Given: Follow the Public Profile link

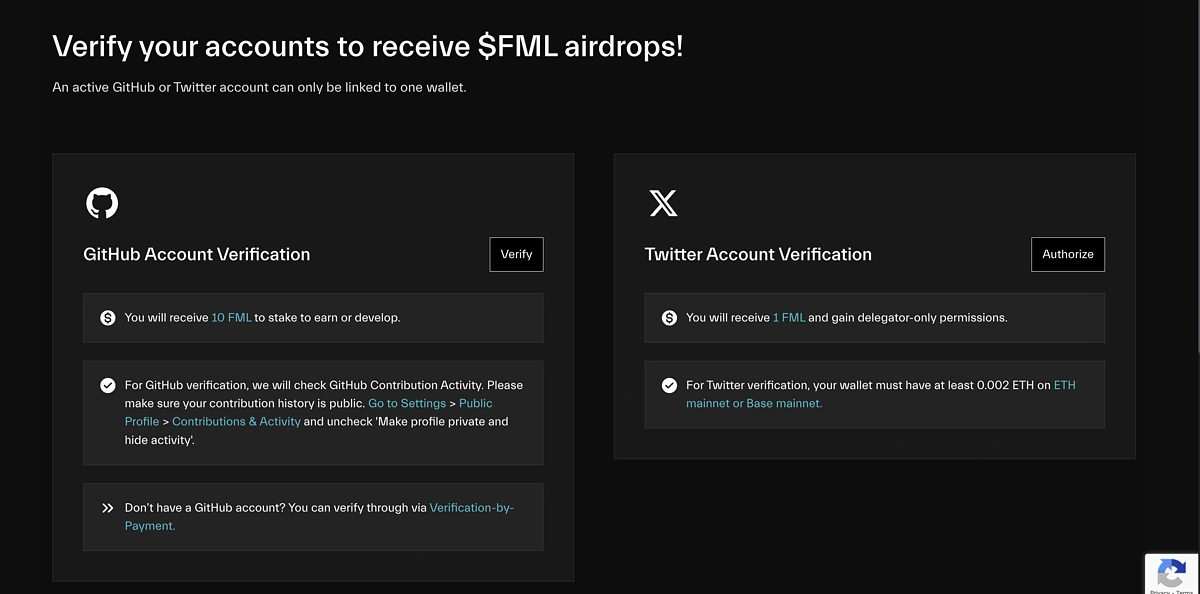Looking at the screenshot, I should point(309,412).
